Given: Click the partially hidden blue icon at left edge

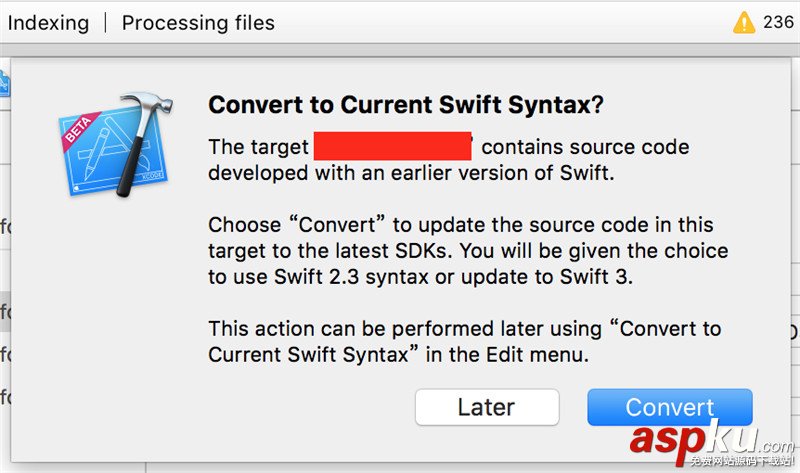Looking at the screenshot, I should 4,84.
